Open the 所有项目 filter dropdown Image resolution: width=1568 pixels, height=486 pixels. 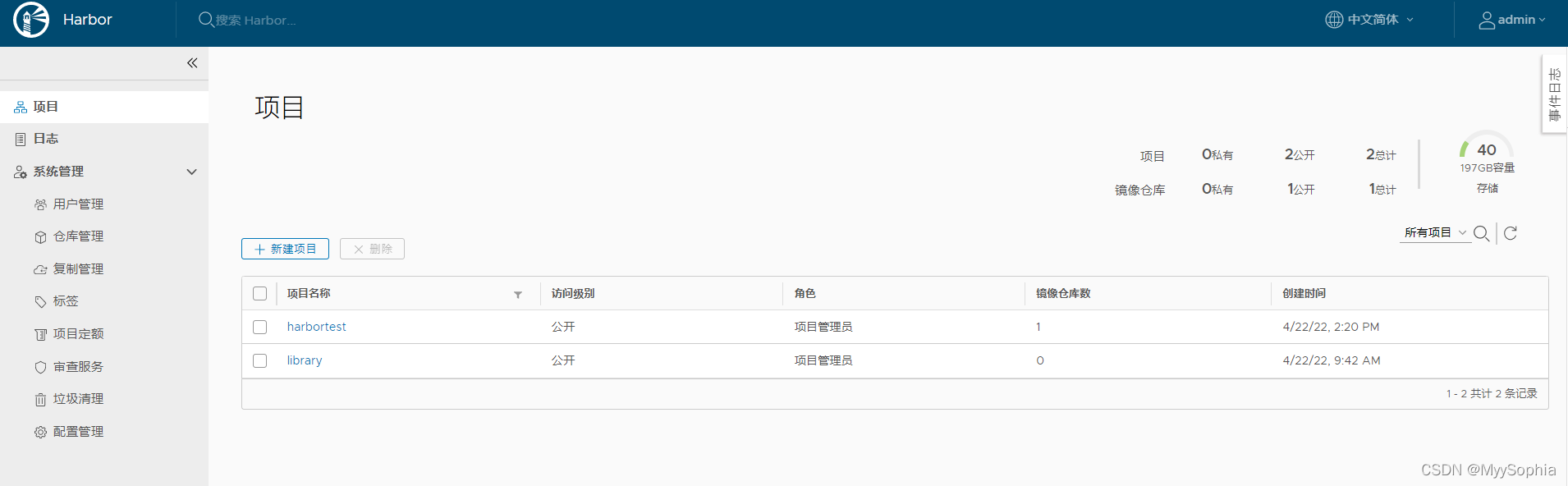(x=1434, y=233)
